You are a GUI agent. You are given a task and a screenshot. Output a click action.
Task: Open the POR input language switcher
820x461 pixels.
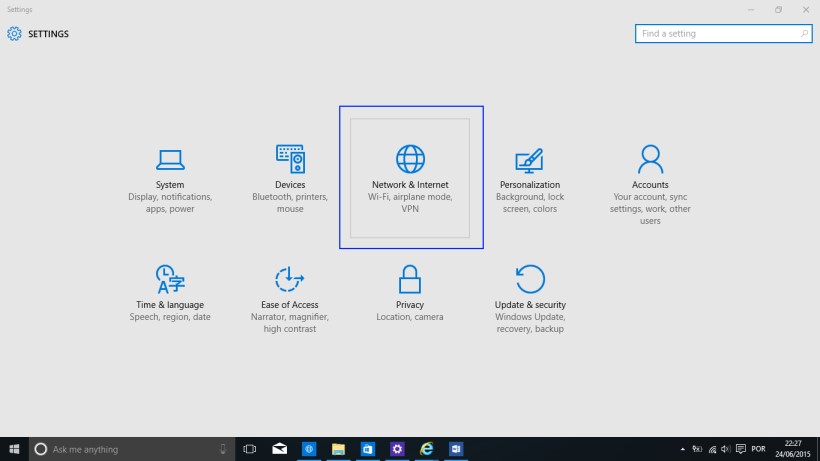click(x=757, y=449)
